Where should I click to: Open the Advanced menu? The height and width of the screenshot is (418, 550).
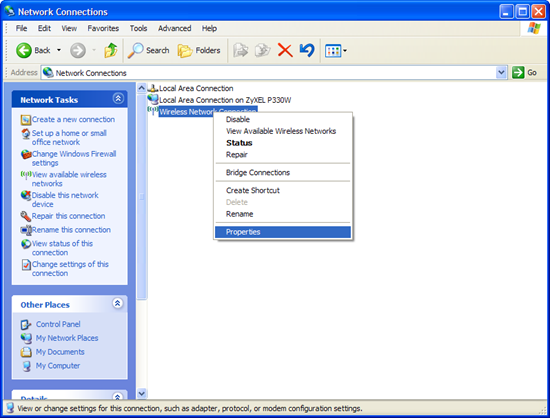coord(174,28)
